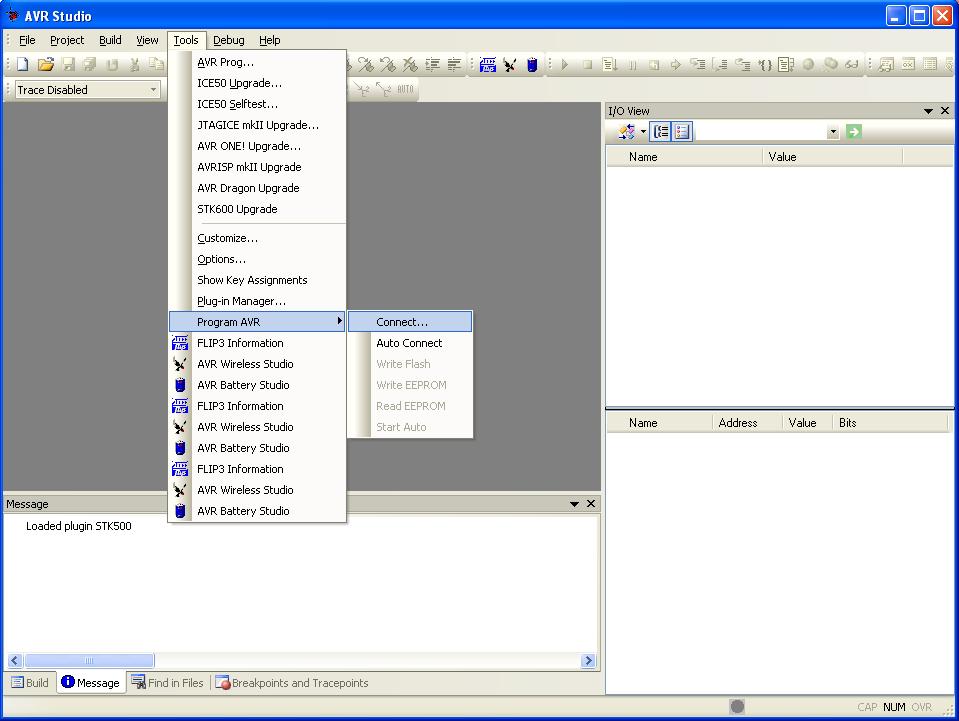The width and height of the screenshot is (959, 721).
Task: Switch to the Build tab
Action: [30, 683]
